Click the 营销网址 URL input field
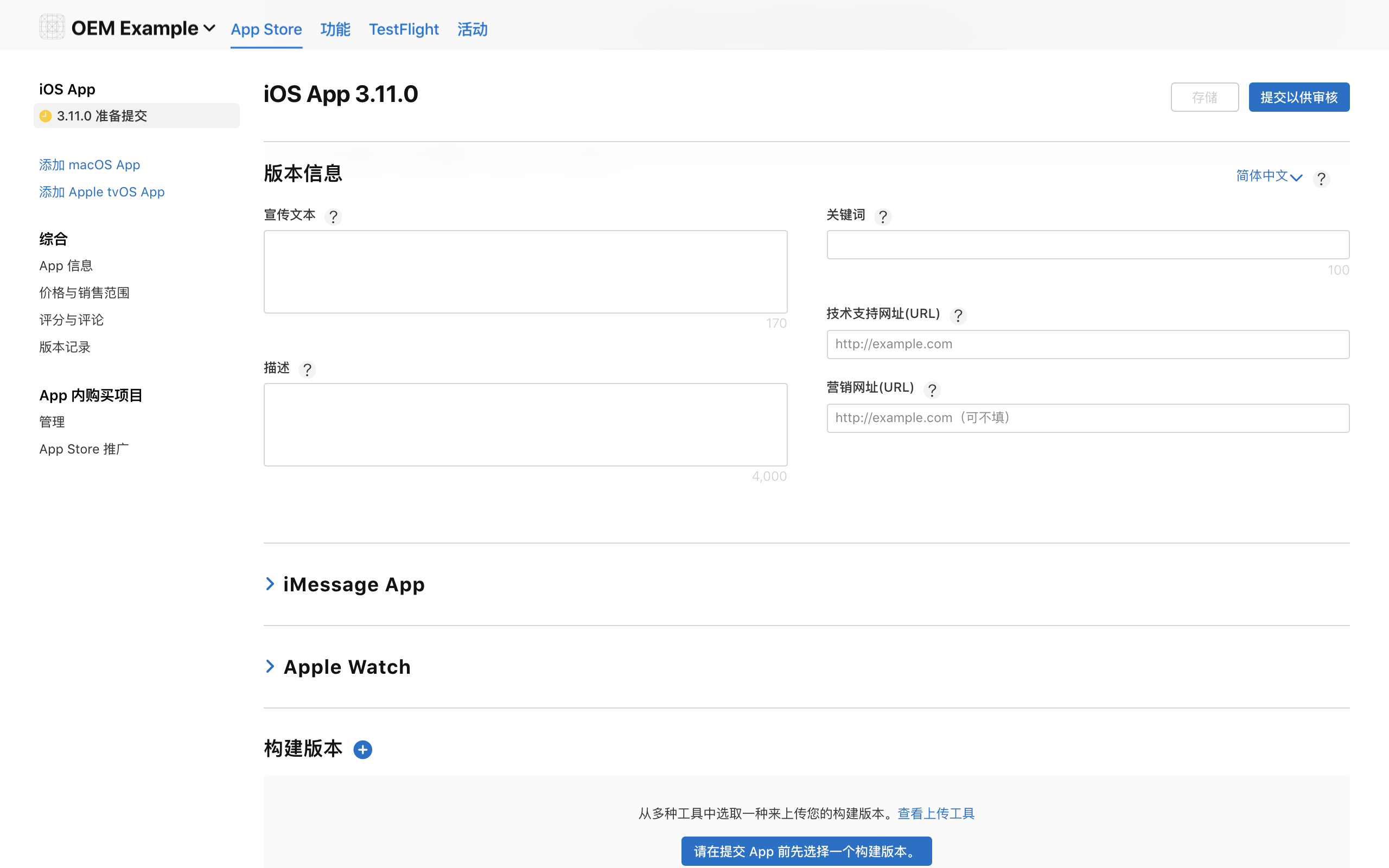Viewport: 1389px width, 868px height. click(x=1088, y=418)
